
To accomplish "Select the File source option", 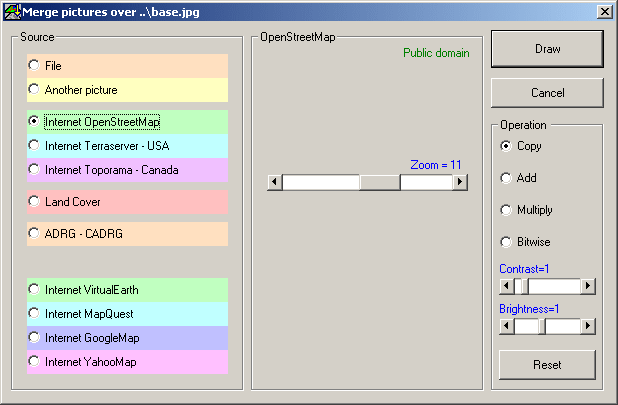I will (x=127, y=65).
